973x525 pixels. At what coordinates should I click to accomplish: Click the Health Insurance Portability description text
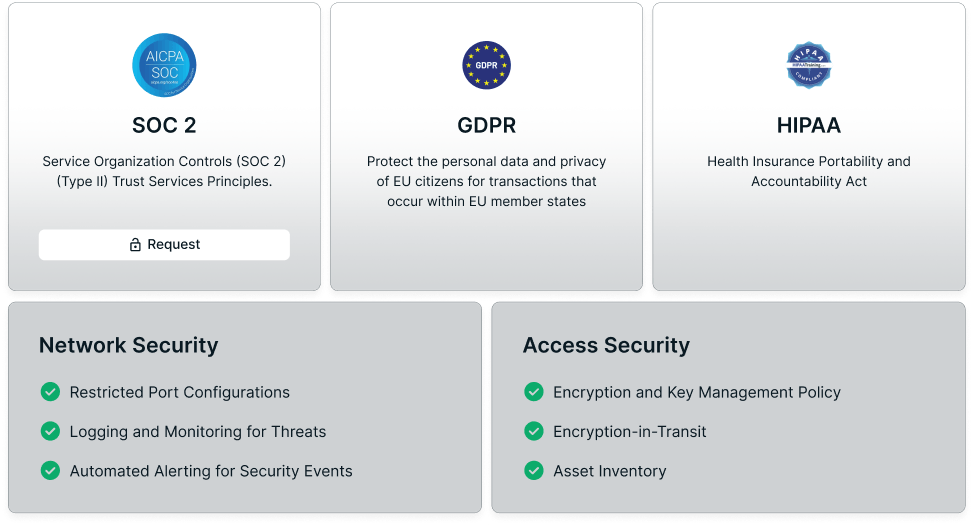pyautogui.click(x=809, y=171)
